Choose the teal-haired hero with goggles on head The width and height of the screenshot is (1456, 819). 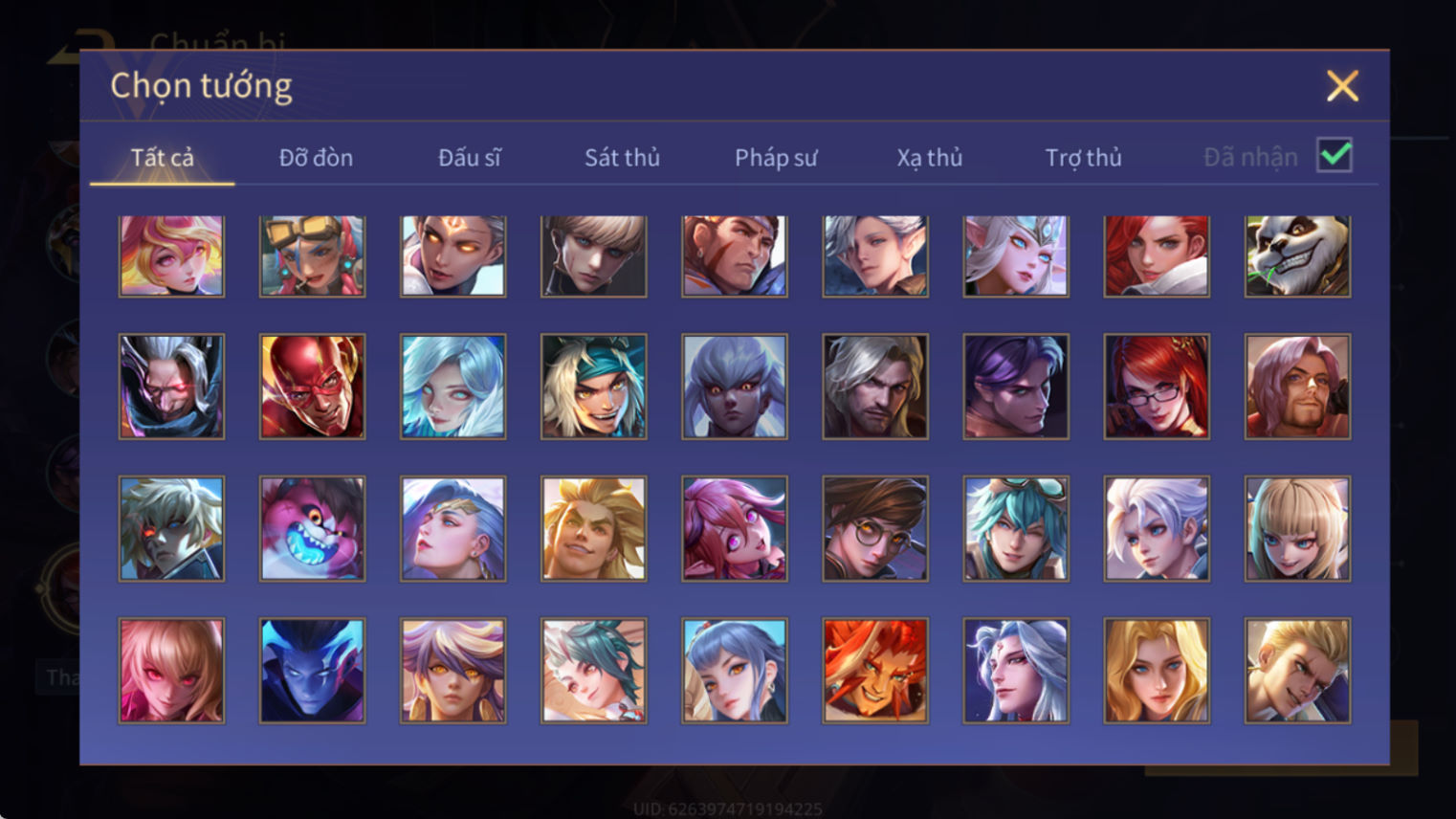(1016, 528)
